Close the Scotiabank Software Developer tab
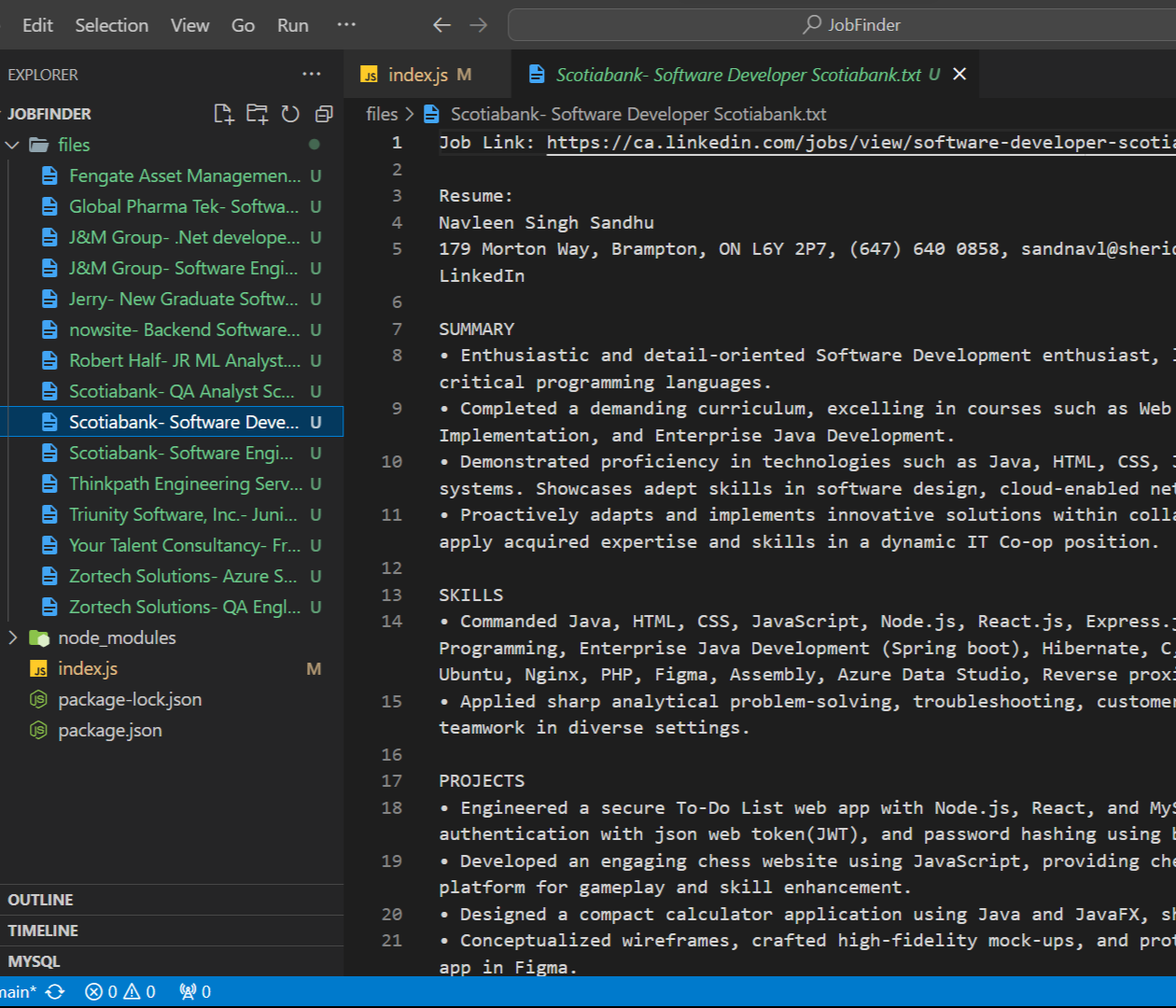Viewport: 1176px width, 1008px height. (959, 74)
